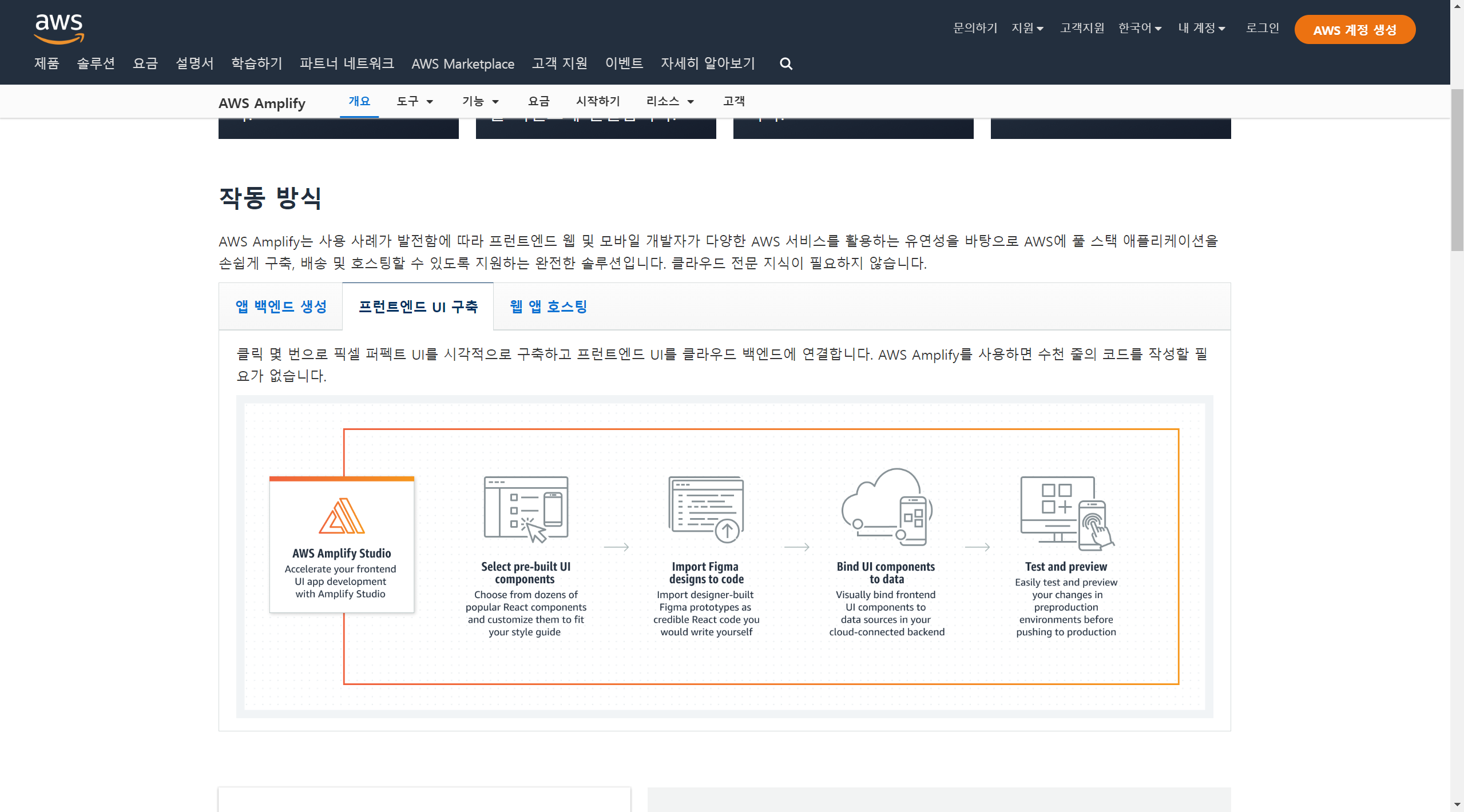Click the Import Figma designs icon
The height and width of the screenshot is (812, 1464).
tap(706, 509)
